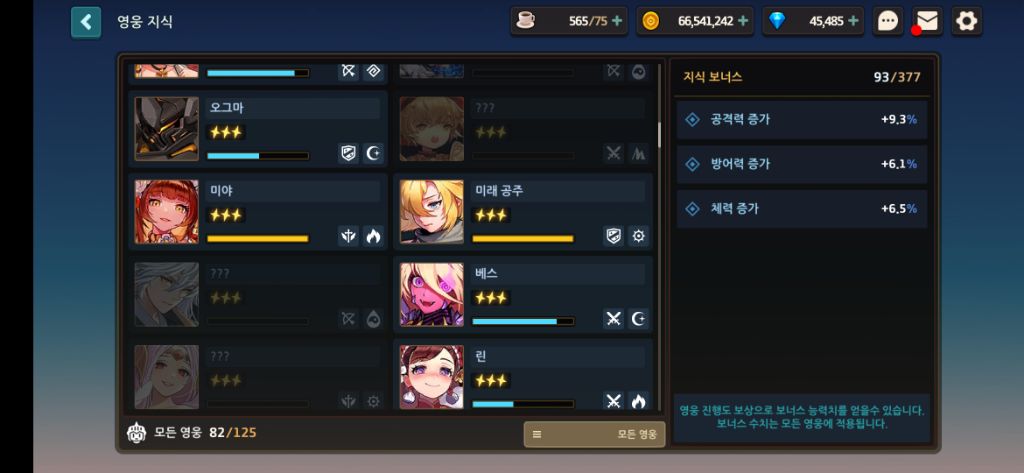Open the 모든 영웅 filter dropdown
The image size is (1024, 473).
[594, 434]
